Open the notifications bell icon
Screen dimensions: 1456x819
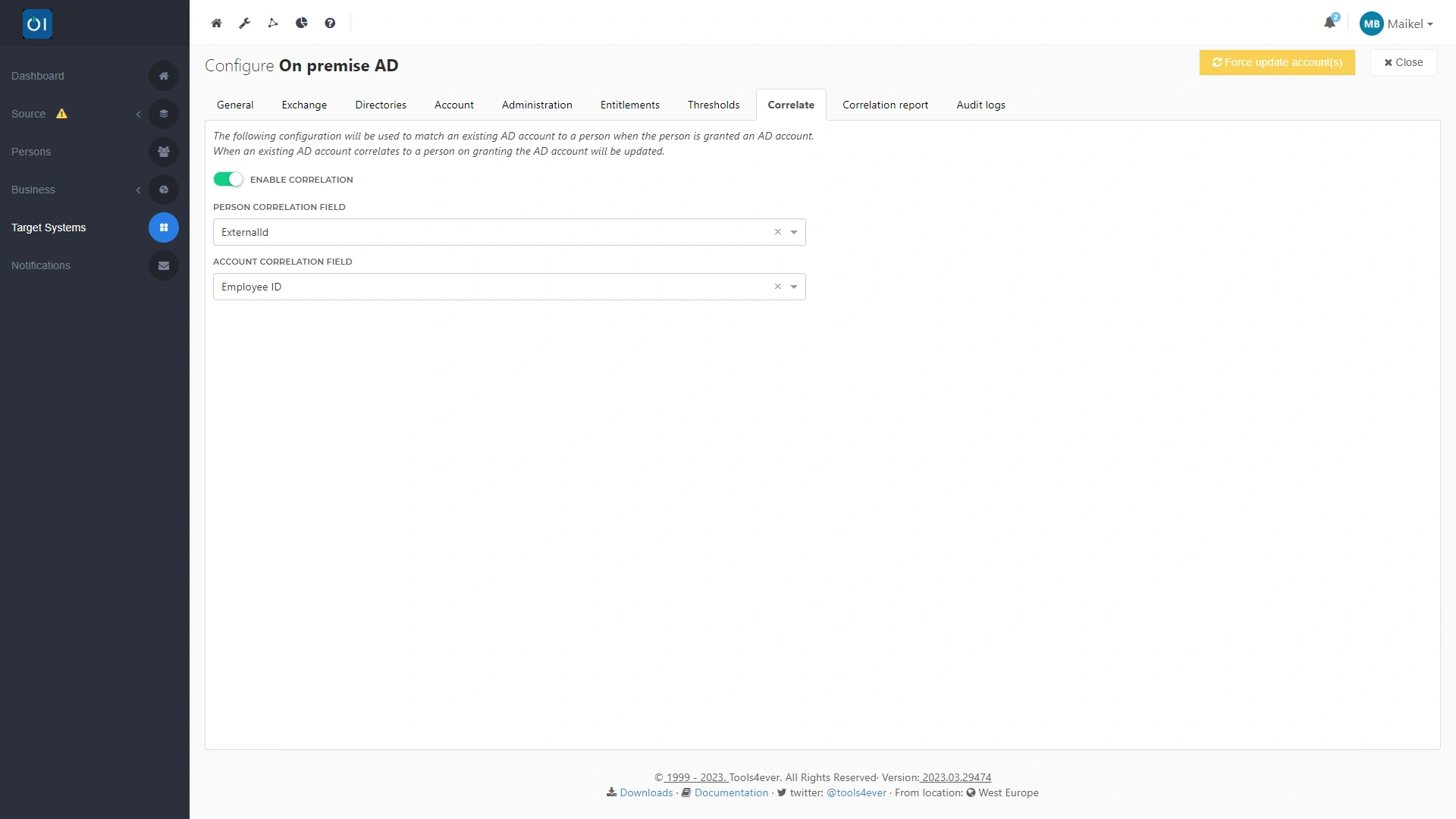tap(1330, 23)
